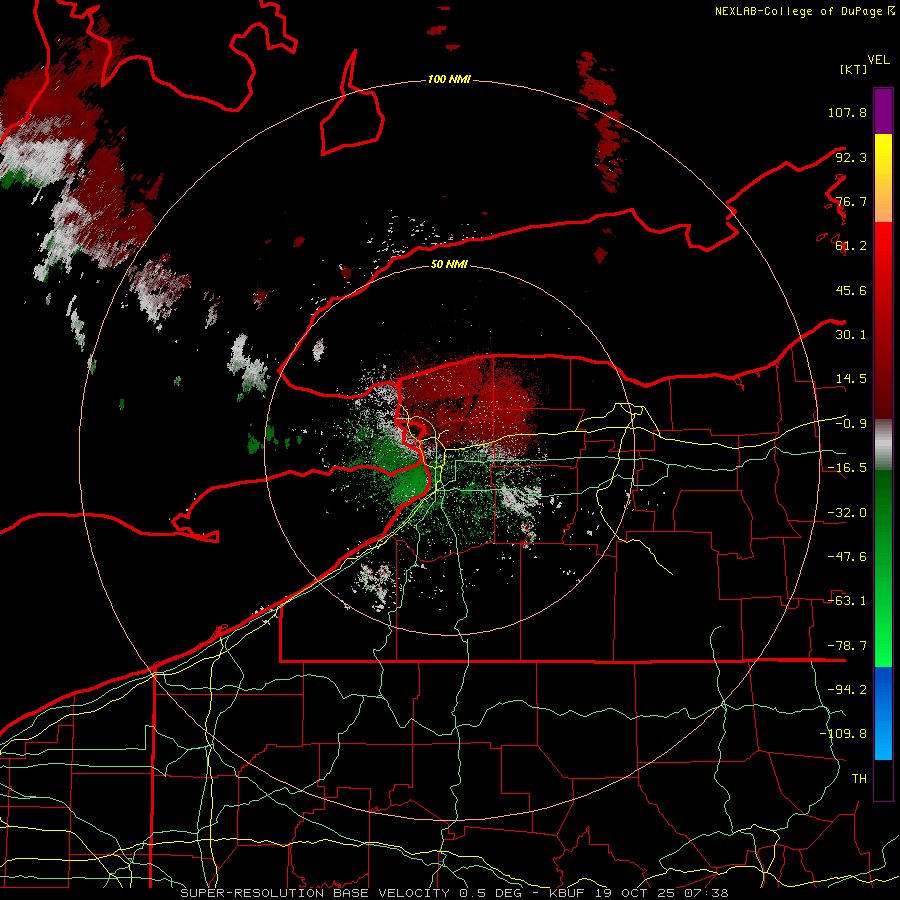Select the purple segment atop the color bar
This screenshot has height=900, width=900.
coord(883,111)
